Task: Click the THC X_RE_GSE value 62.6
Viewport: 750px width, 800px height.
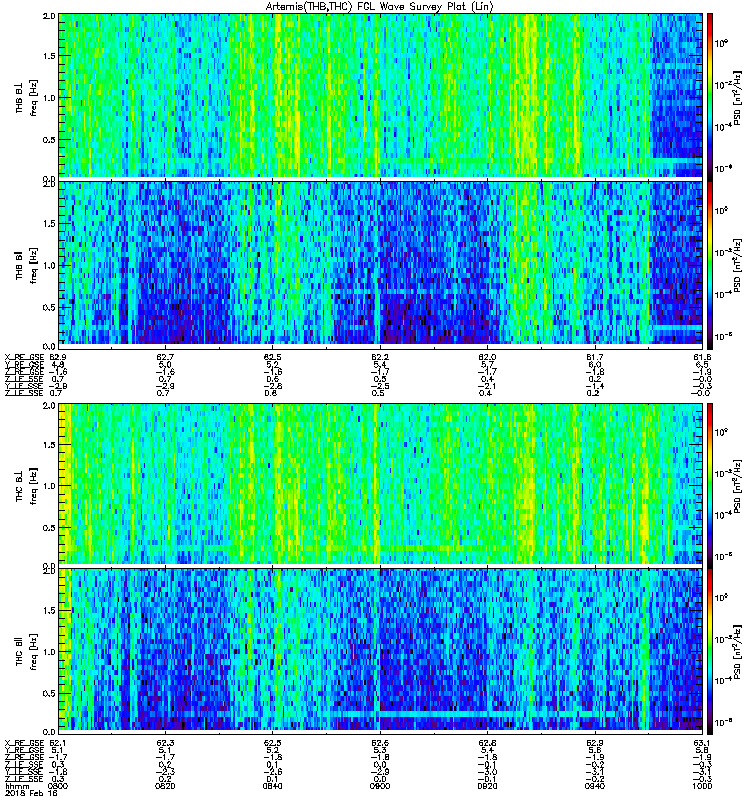Action: click(x=380, y=743)
